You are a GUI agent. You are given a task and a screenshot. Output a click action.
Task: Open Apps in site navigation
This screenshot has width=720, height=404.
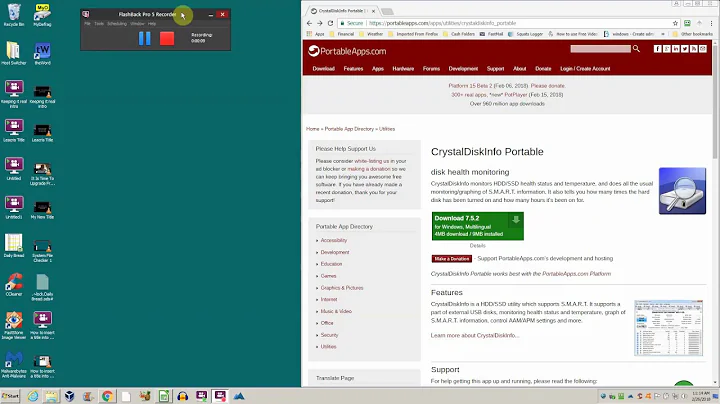378,69
